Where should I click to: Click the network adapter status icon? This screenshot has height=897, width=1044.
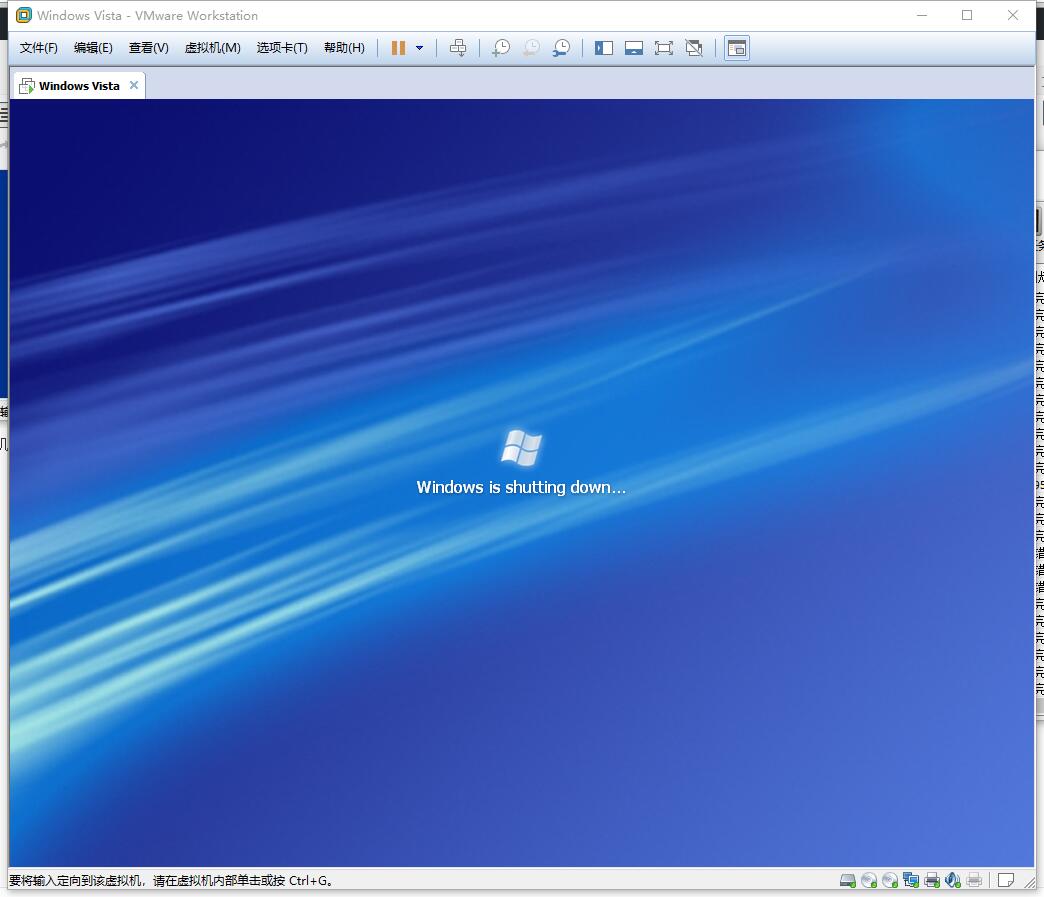click(911, 880)
